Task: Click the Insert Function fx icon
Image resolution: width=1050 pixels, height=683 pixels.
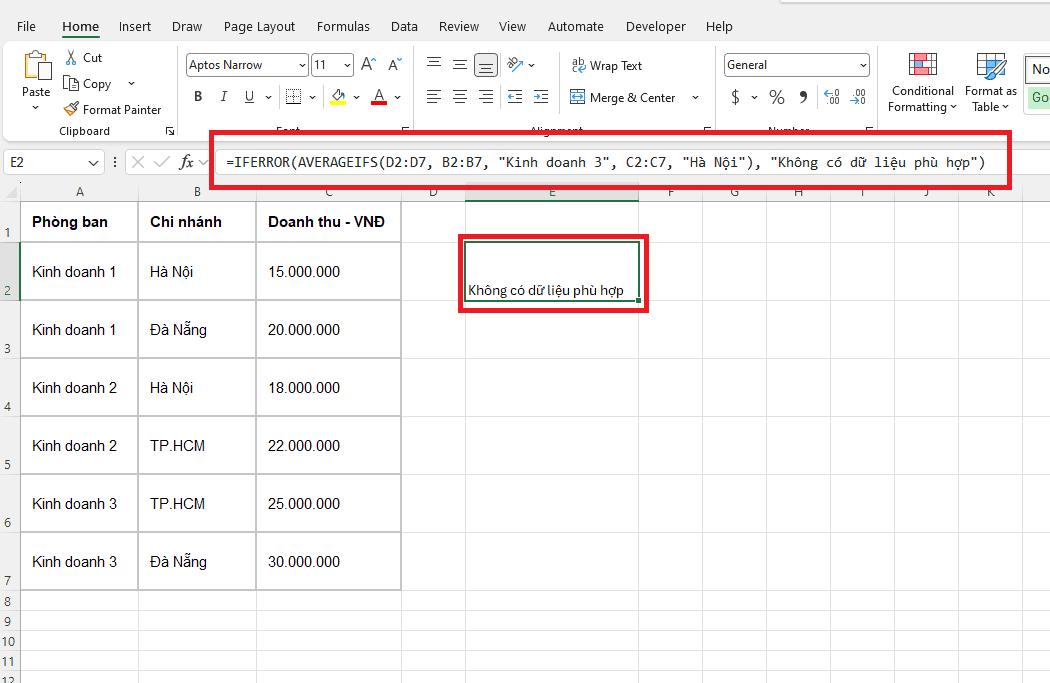Action: [x=186, y=162]
